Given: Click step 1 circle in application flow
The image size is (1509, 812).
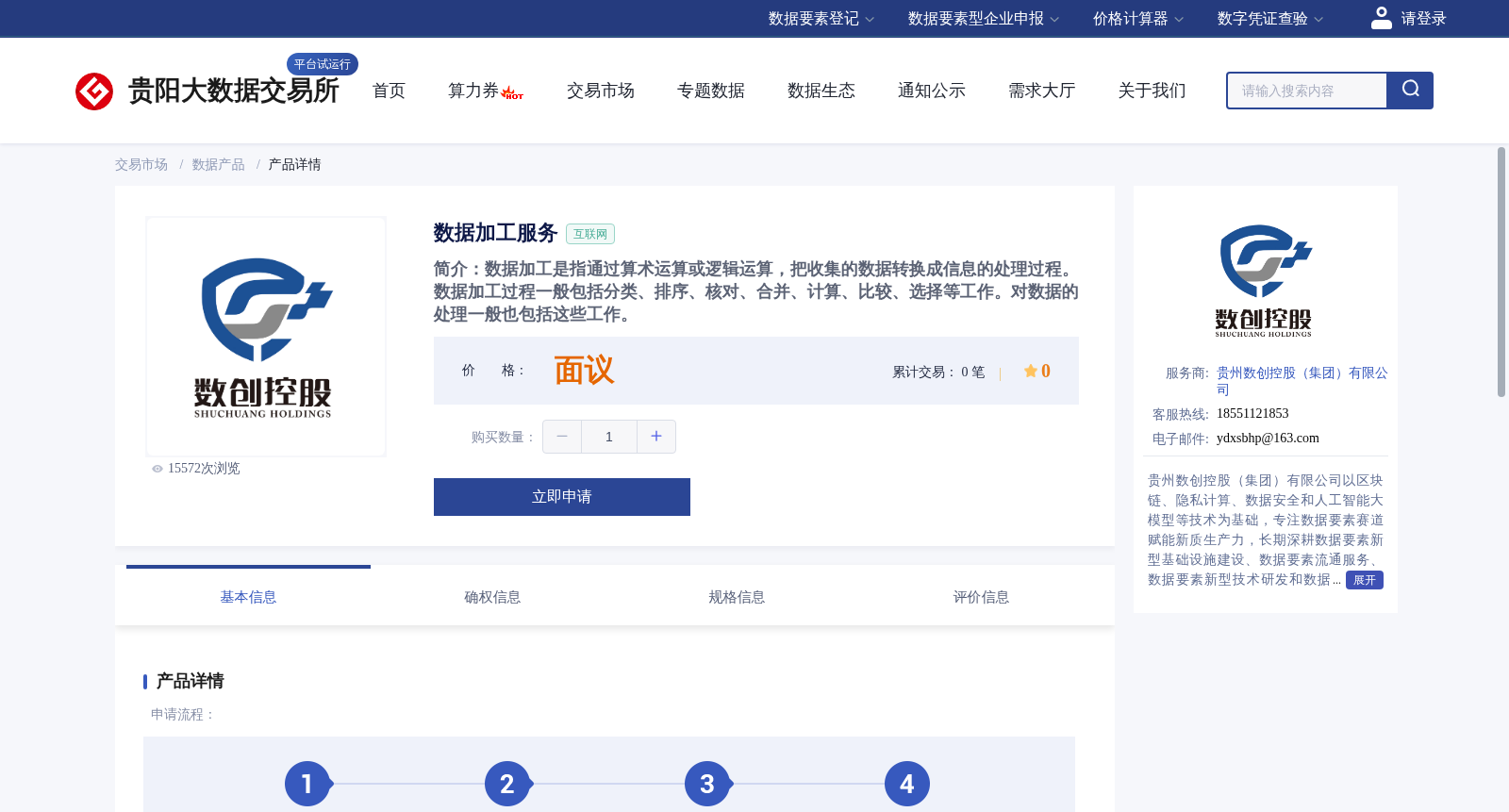Looking at the screenshot, I should click(307, 784).
